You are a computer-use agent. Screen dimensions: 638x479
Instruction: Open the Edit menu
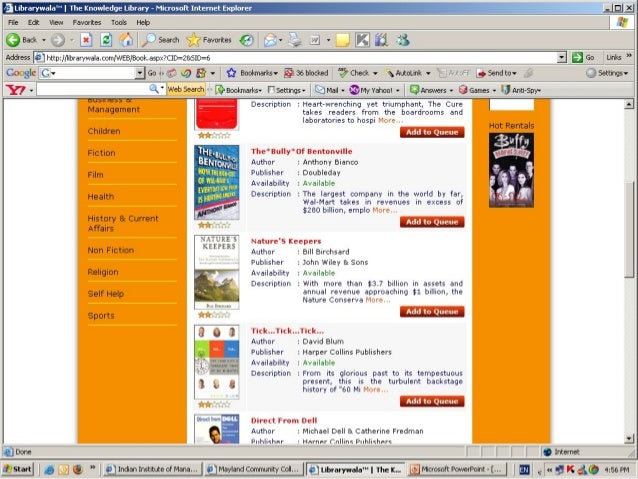coord(34,22)
